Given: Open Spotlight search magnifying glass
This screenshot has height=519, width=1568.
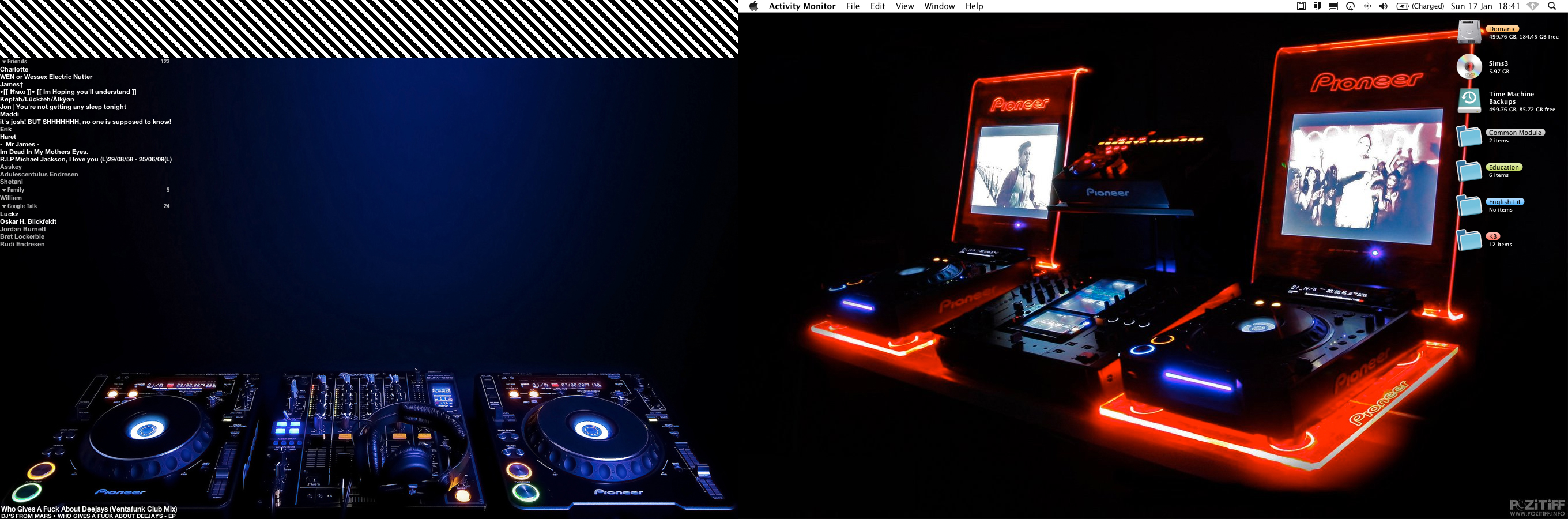Looking at the screenshot, I should [1551, 6].
